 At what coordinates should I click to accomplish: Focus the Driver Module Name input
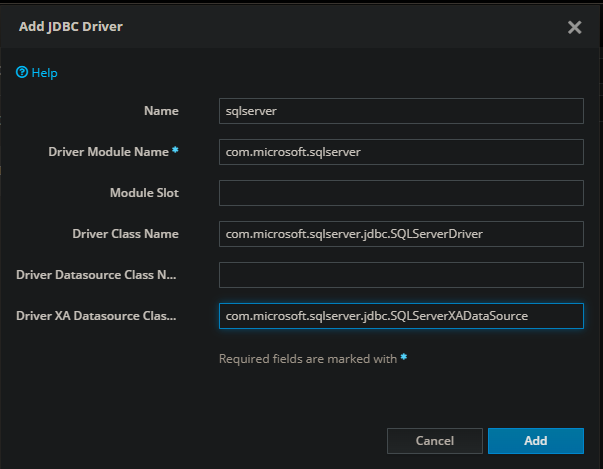click(400, 152)
